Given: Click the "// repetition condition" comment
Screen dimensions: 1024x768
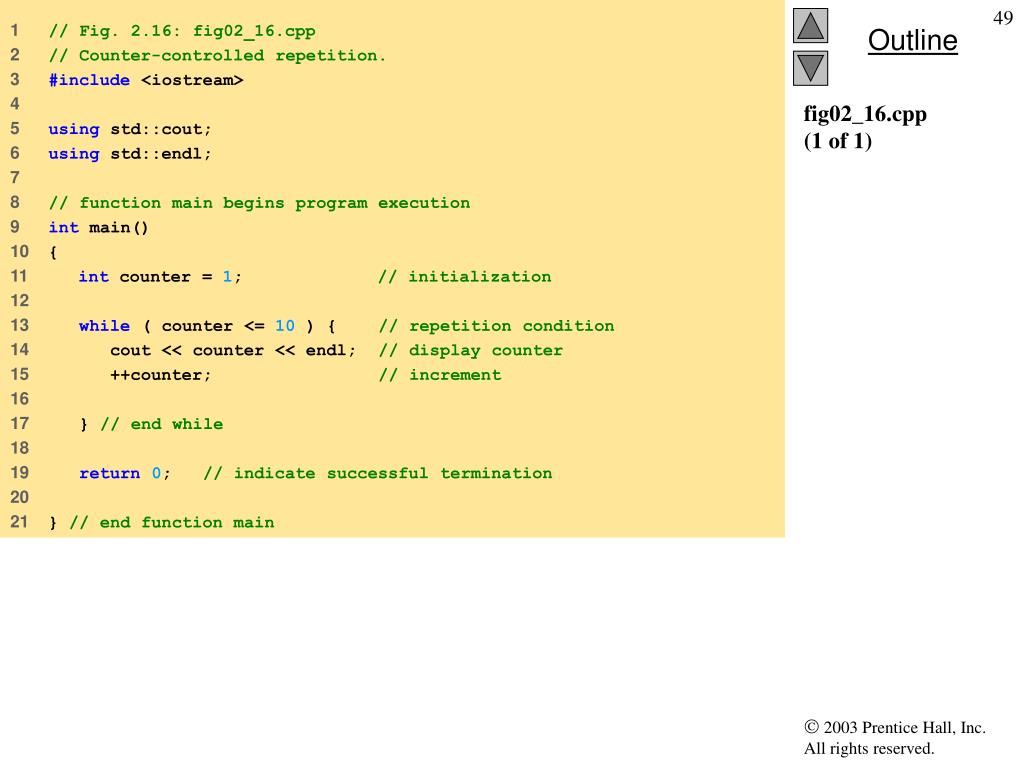Looking at the screenshot, I should tap(496, 326).
